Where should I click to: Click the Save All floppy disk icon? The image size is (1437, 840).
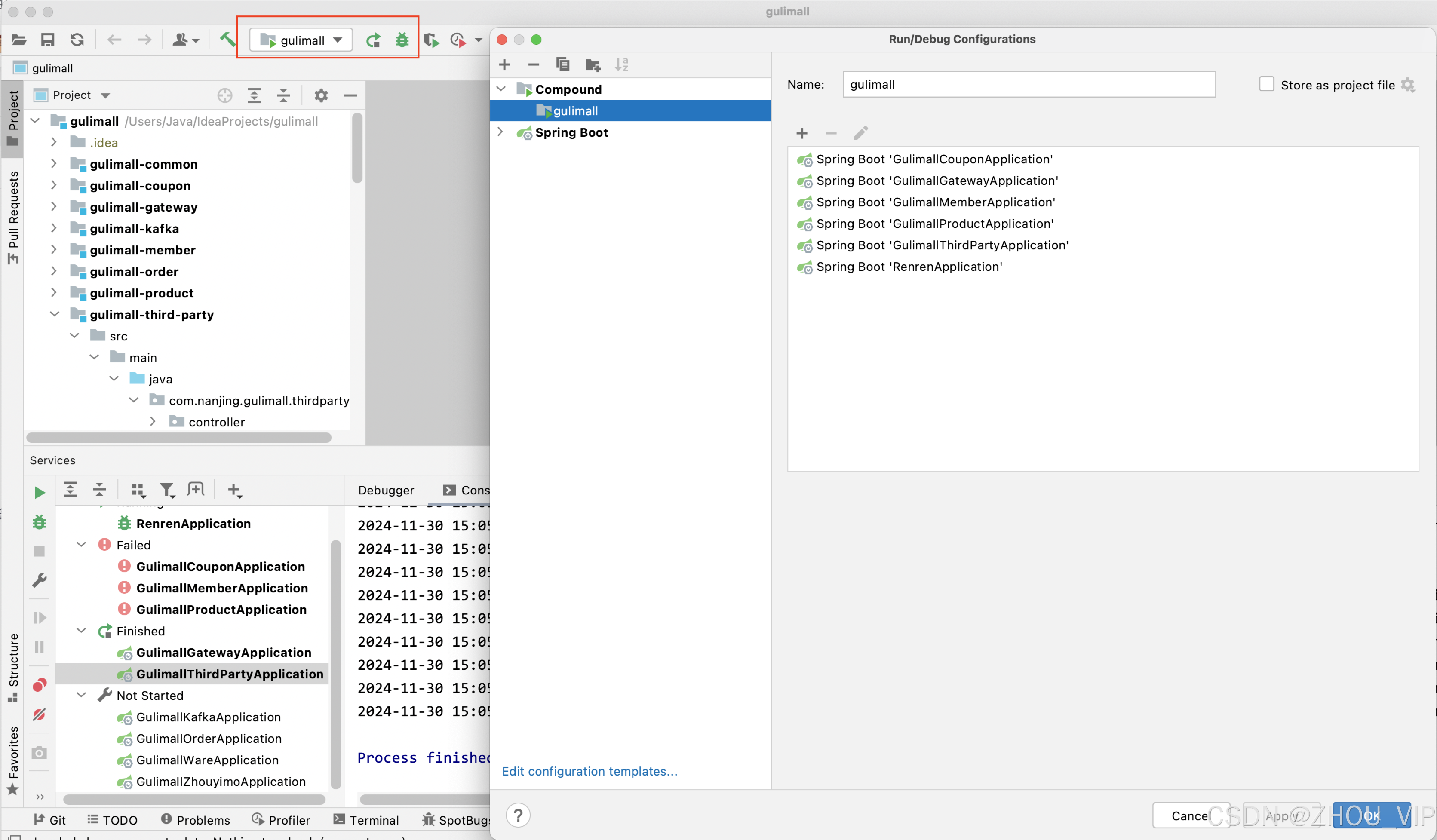[x=48, y=40]
